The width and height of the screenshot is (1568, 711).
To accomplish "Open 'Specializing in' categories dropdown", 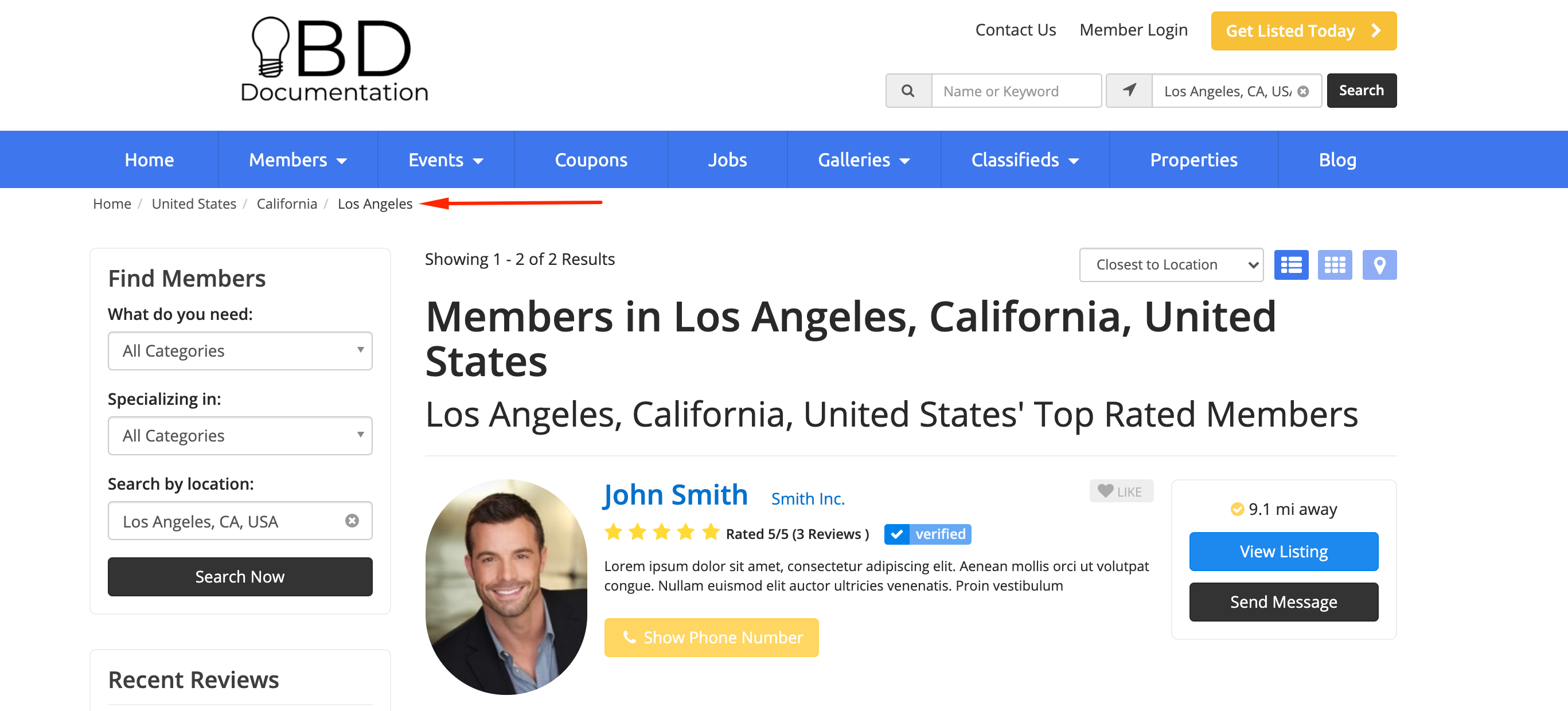I will point(240,435).
